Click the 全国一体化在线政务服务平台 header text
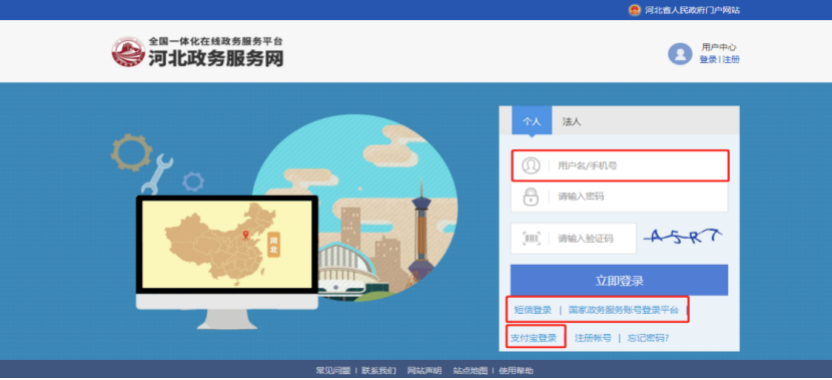The height and width of the screenshot is (380, 832). 215,40
